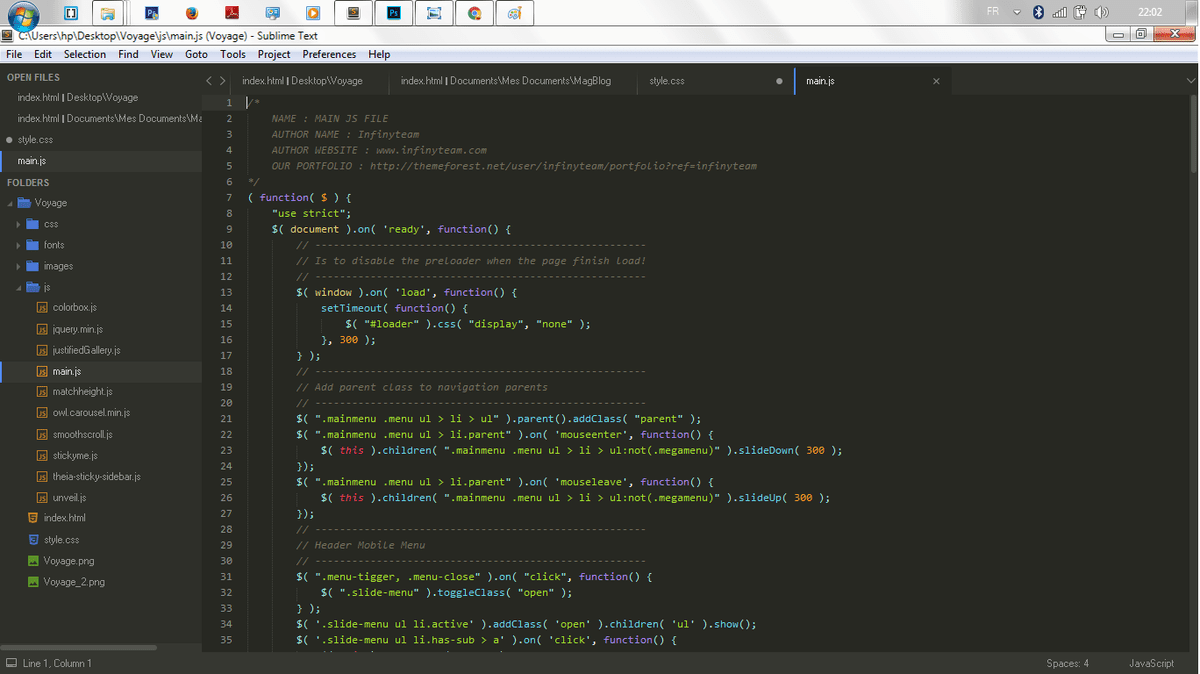Change the JavaScript syntax in status bar
This screenshot has height=674, width=1200.
[x=1151, y=663]
